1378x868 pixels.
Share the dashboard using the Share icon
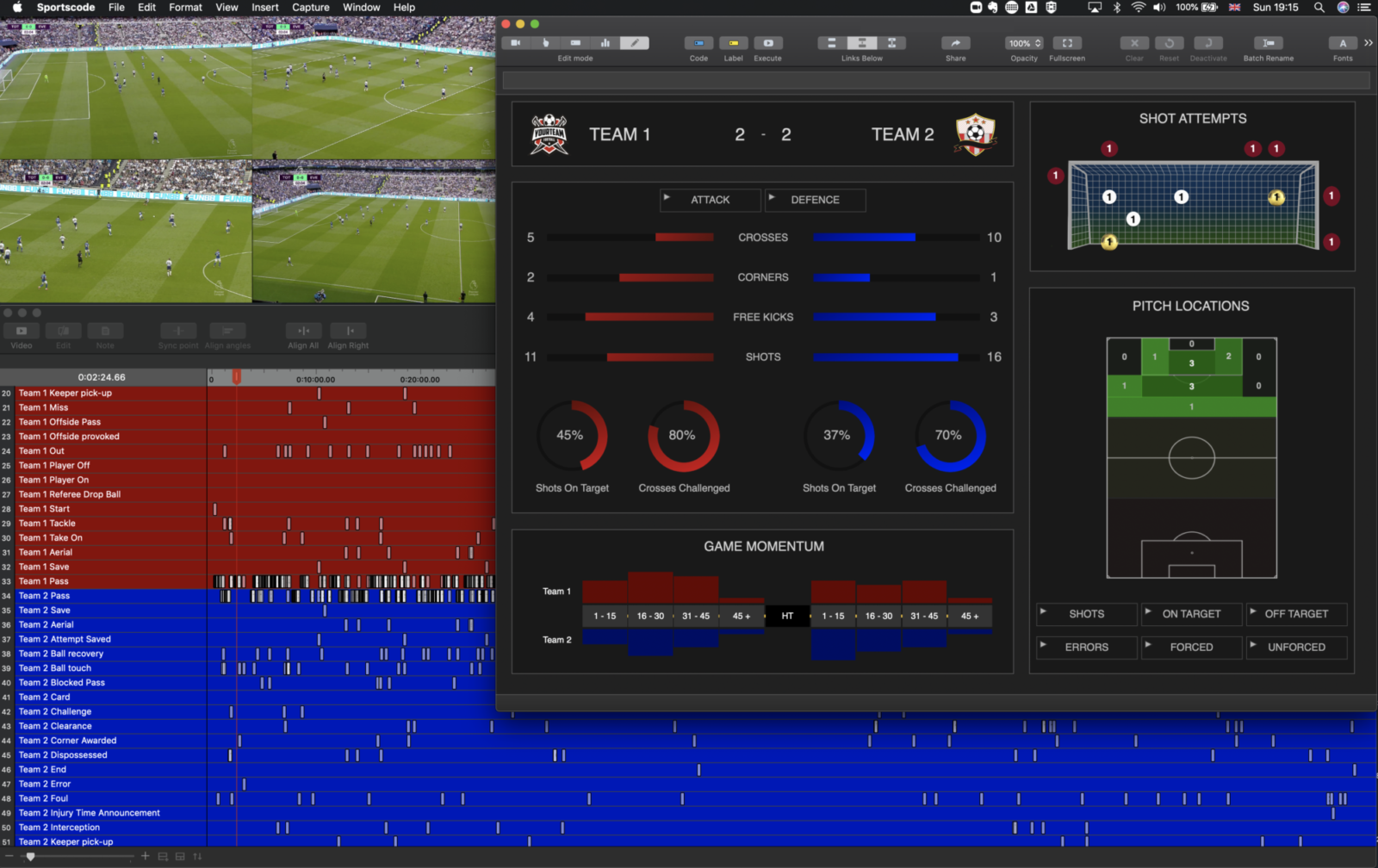click(955, 41)
